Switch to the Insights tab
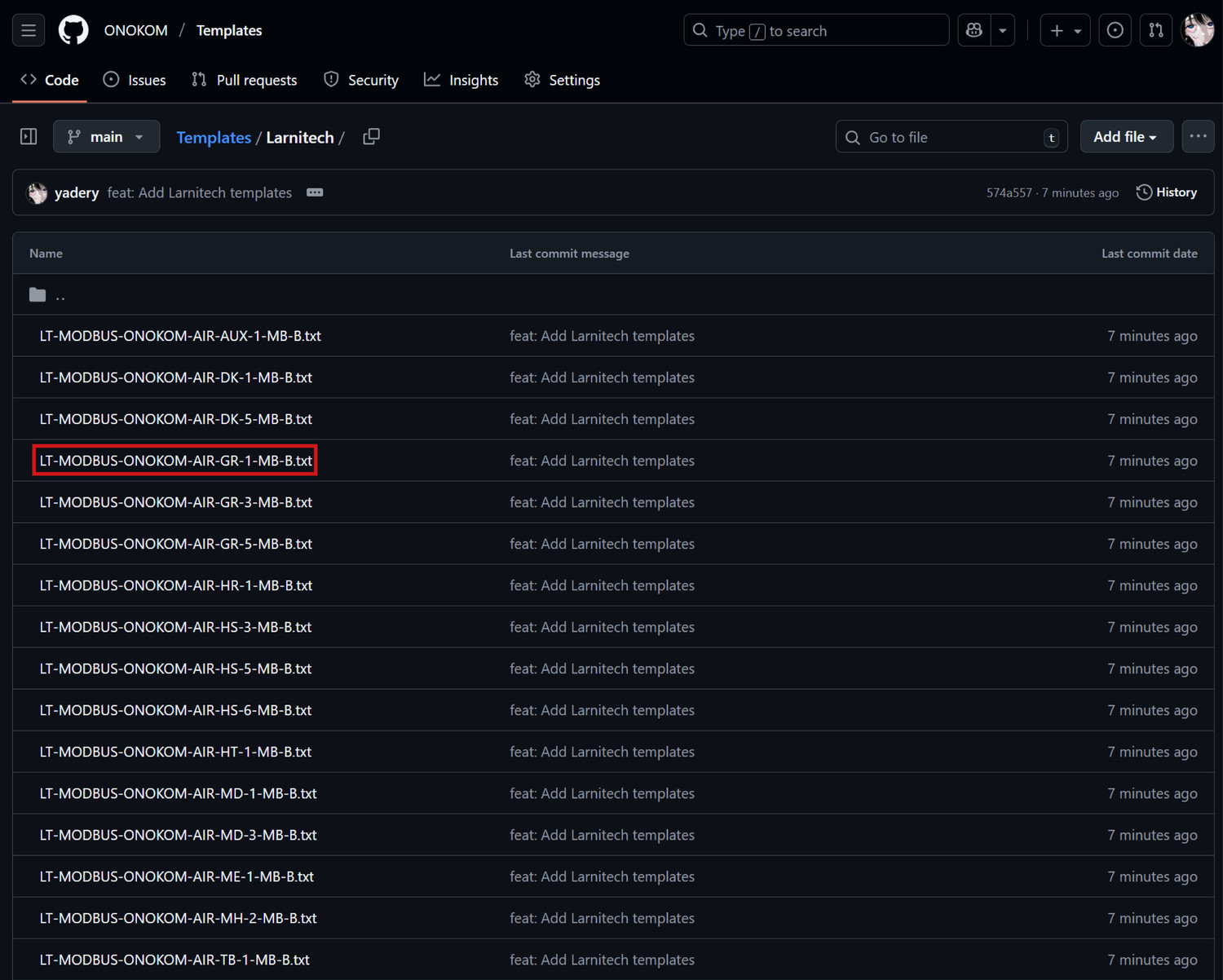Image resolution: width=1223 pixels, height=980 pixels. 461,80
